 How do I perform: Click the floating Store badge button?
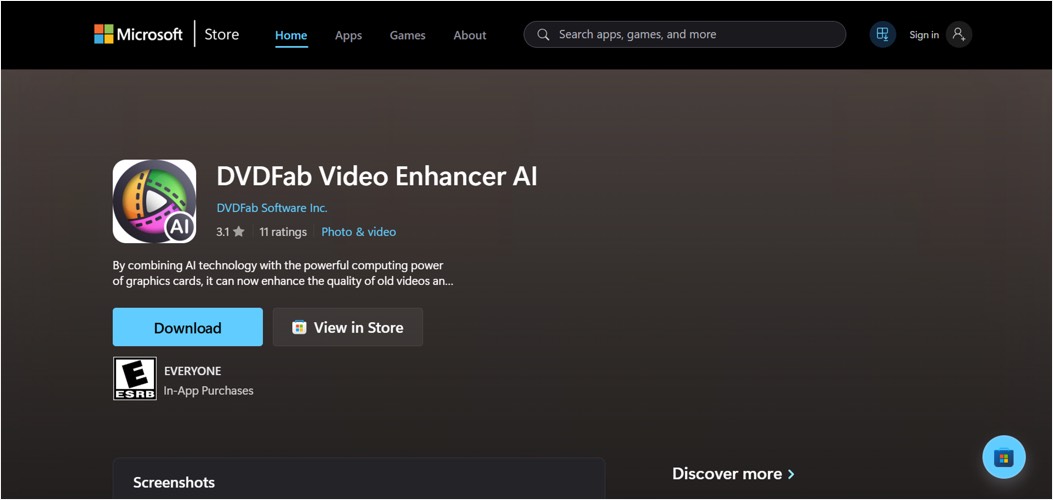[1004, 457]
